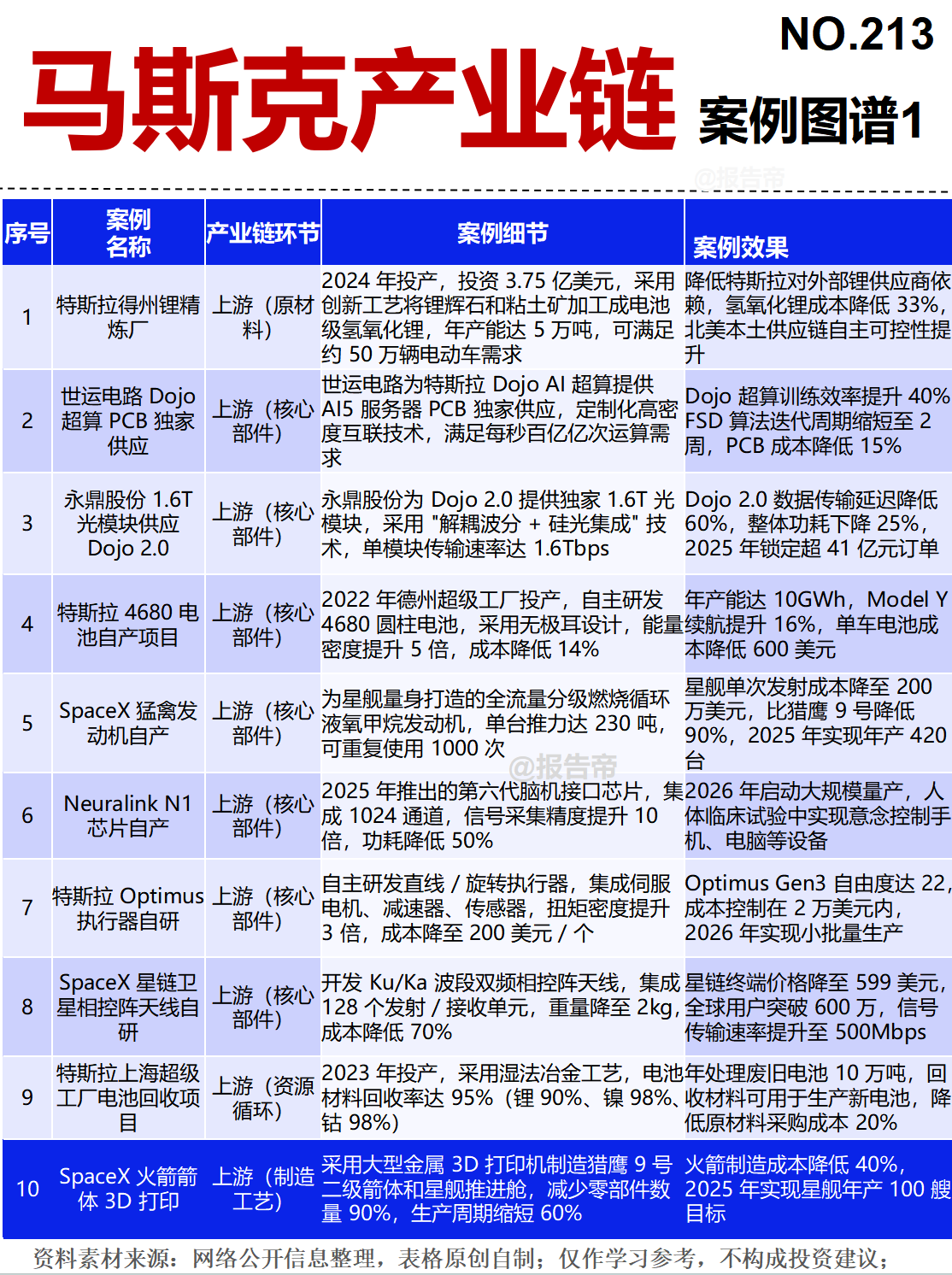Click the 产业链环节 column header

coord(263,232)
